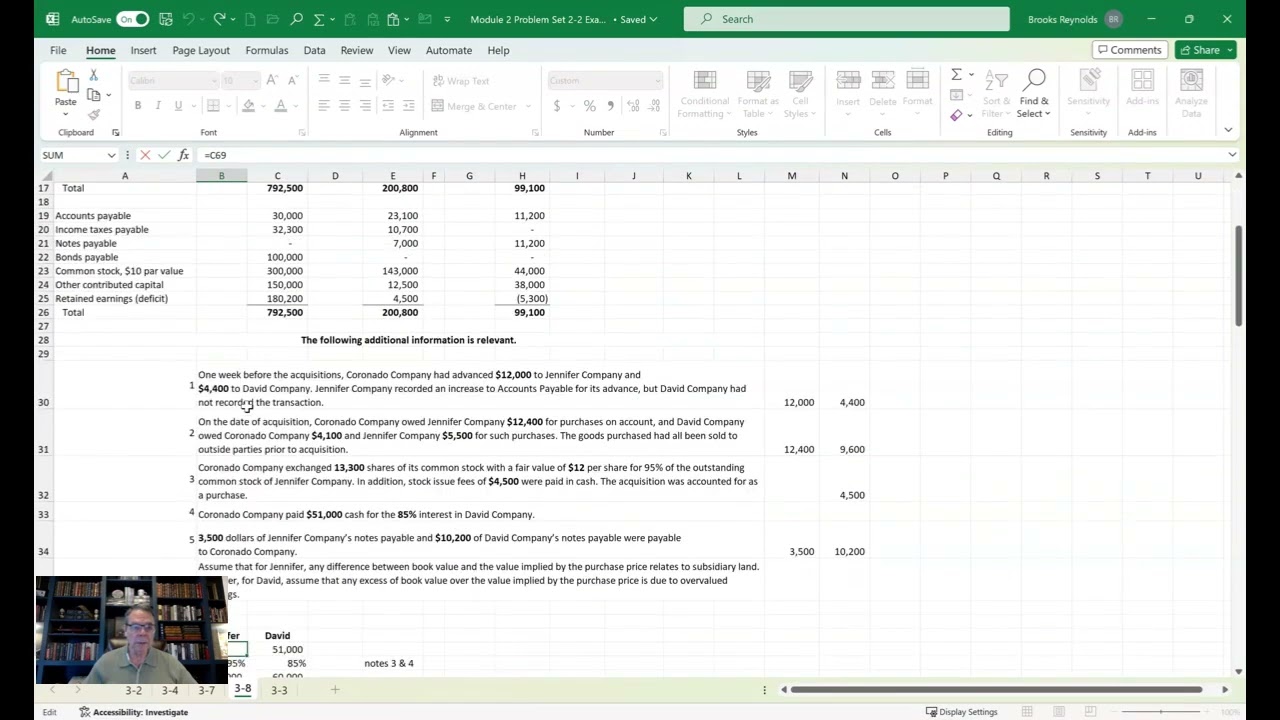Click the Cut scissors icon

(x=93, y=76)
